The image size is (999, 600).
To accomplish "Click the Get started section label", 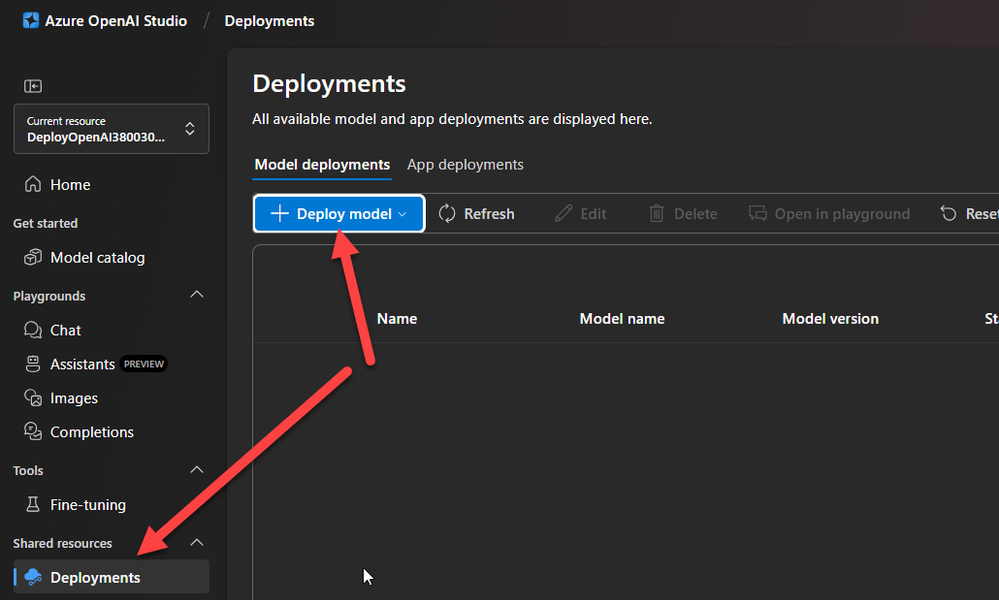I will pos(45,223).
